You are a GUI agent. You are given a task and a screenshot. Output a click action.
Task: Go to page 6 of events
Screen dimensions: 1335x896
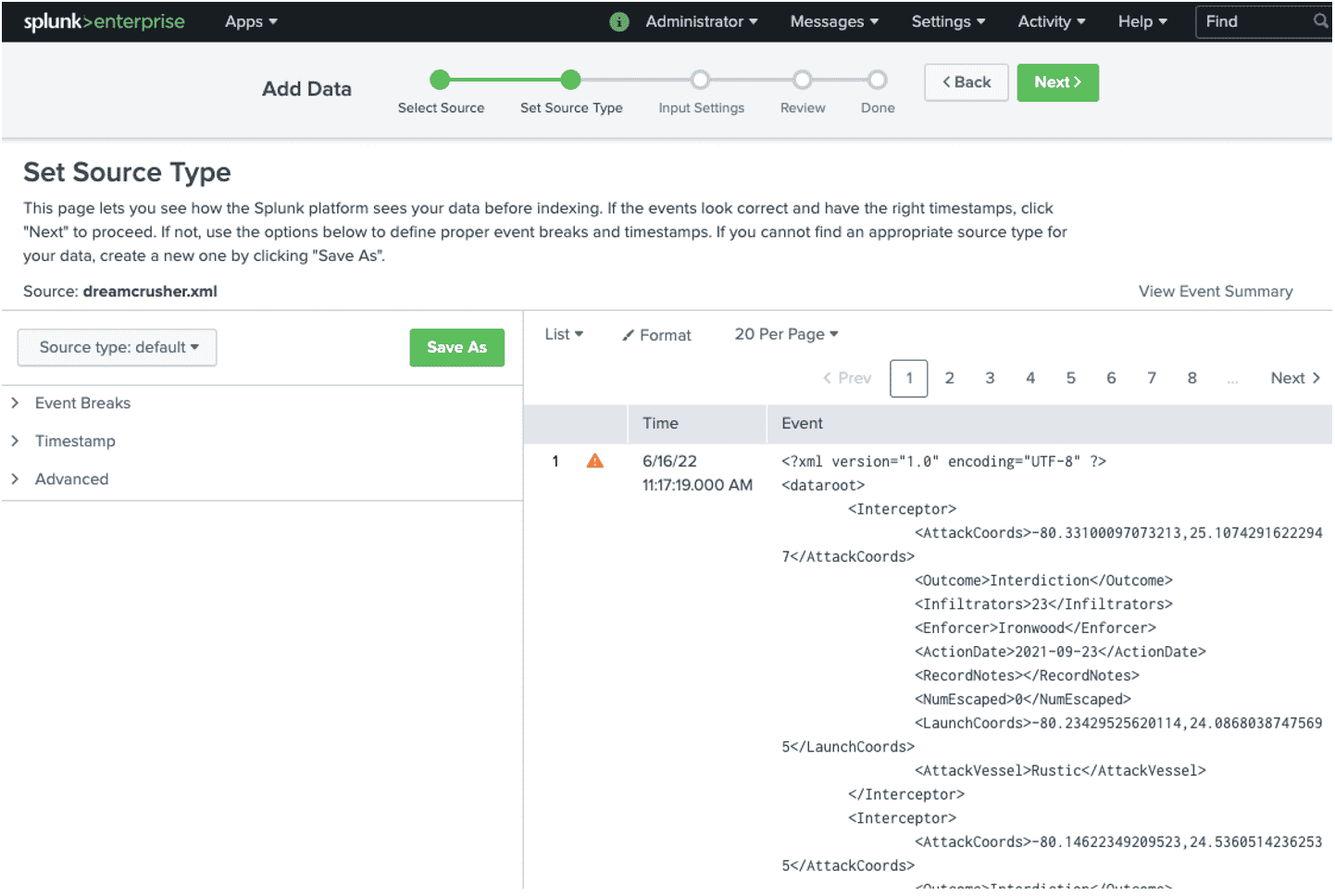(1111, 378)
